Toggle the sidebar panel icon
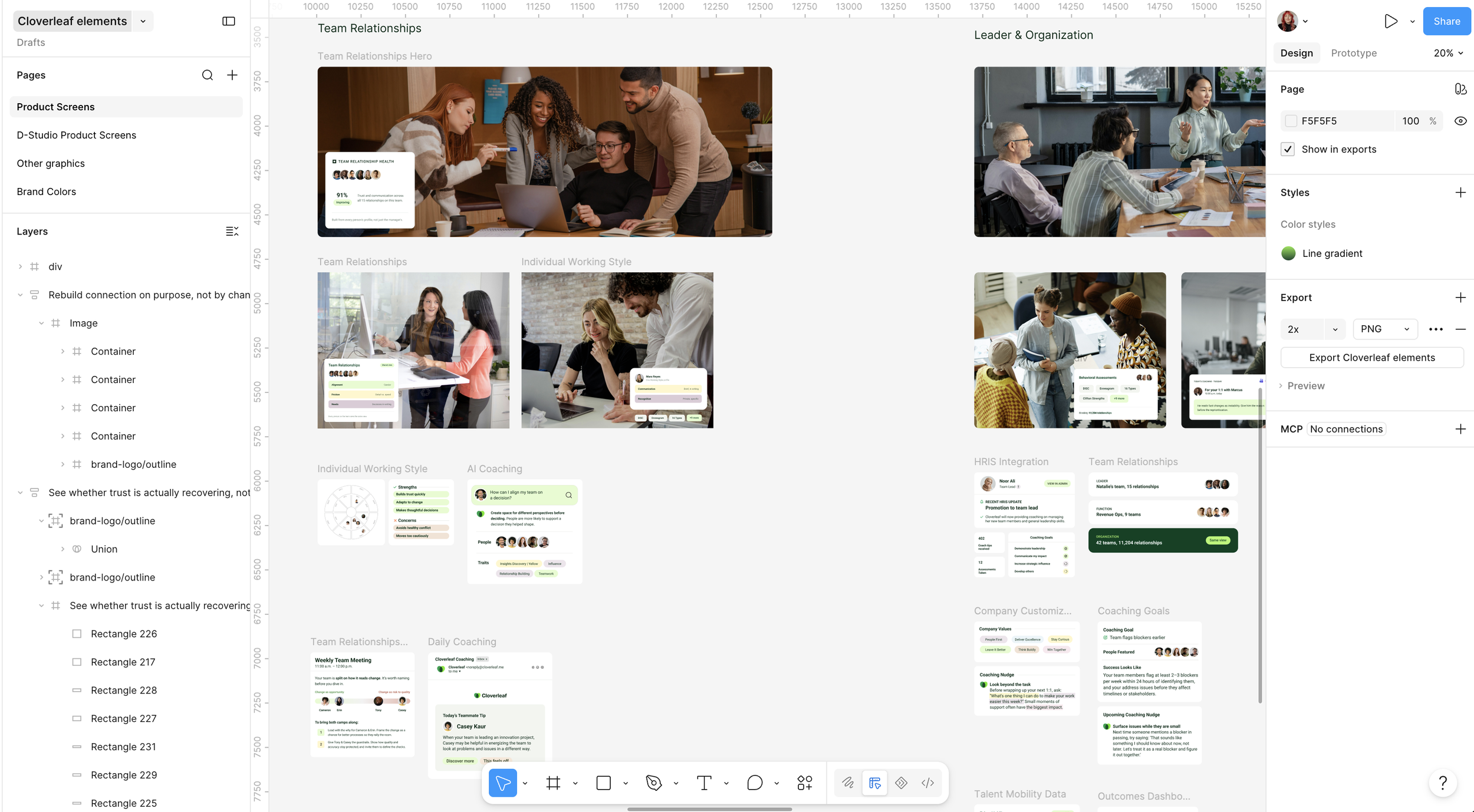Image resolution: width=1474 pixels, height=812 pixels. (229, 21)
